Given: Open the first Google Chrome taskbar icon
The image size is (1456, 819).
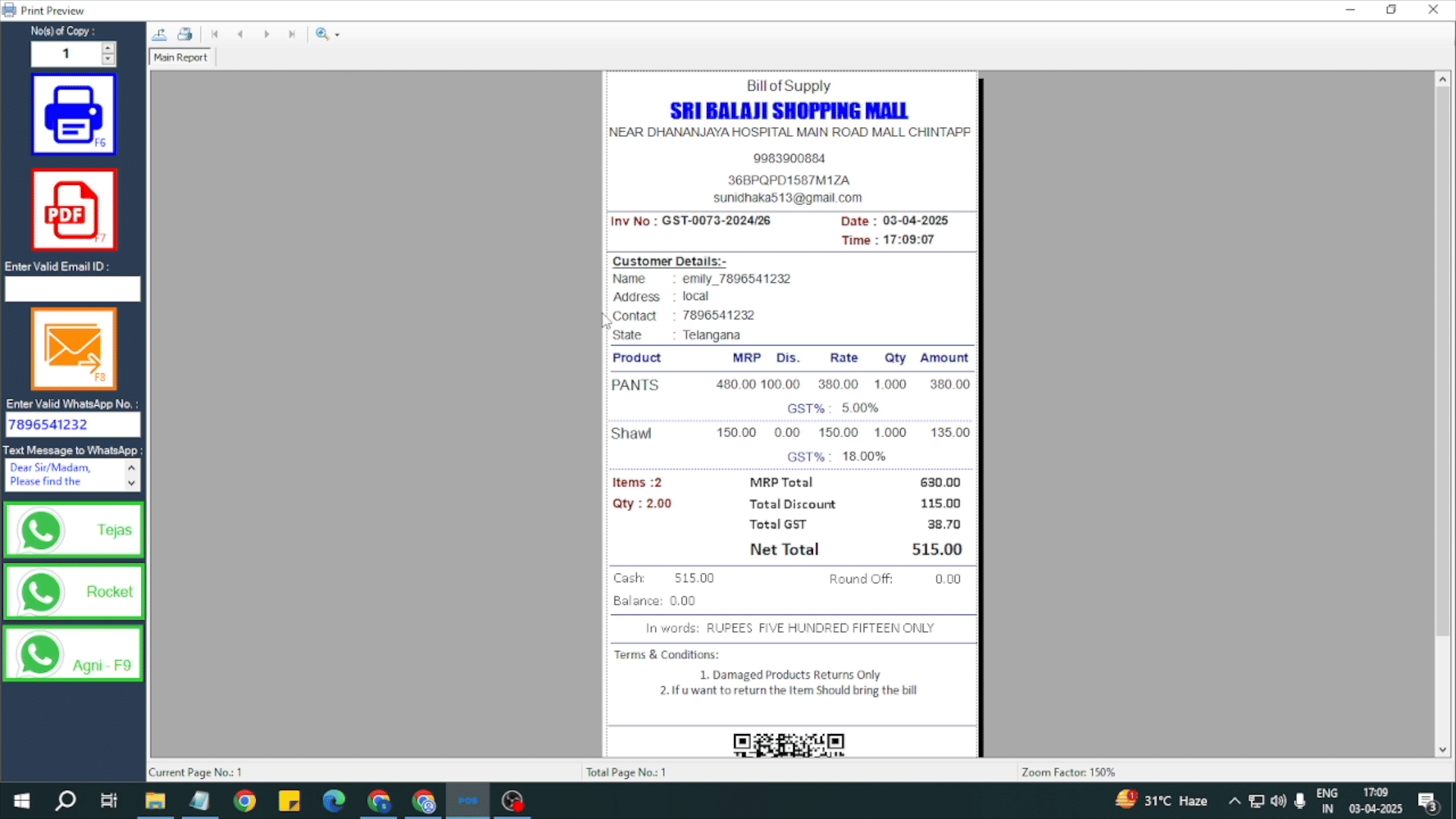Looking at the screenshot, I should pos(245,801).
